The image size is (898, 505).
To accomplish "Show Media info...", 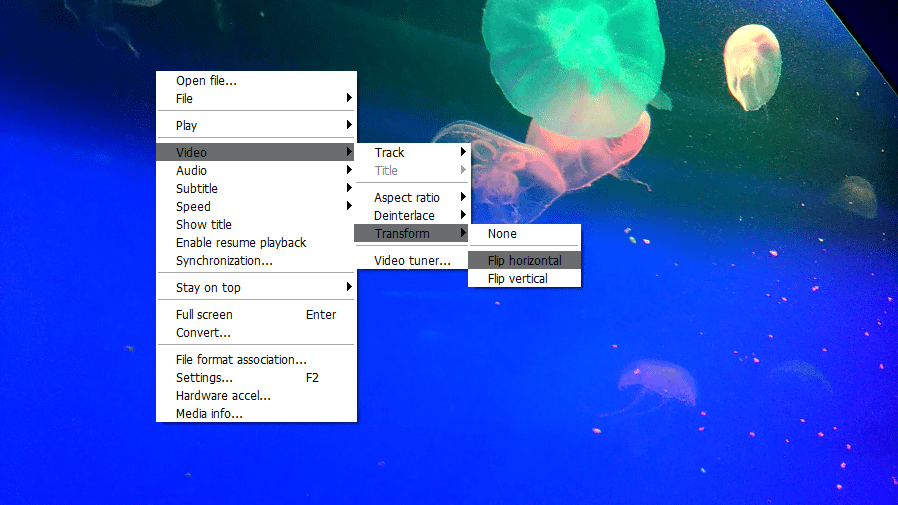I will point(256,413).
